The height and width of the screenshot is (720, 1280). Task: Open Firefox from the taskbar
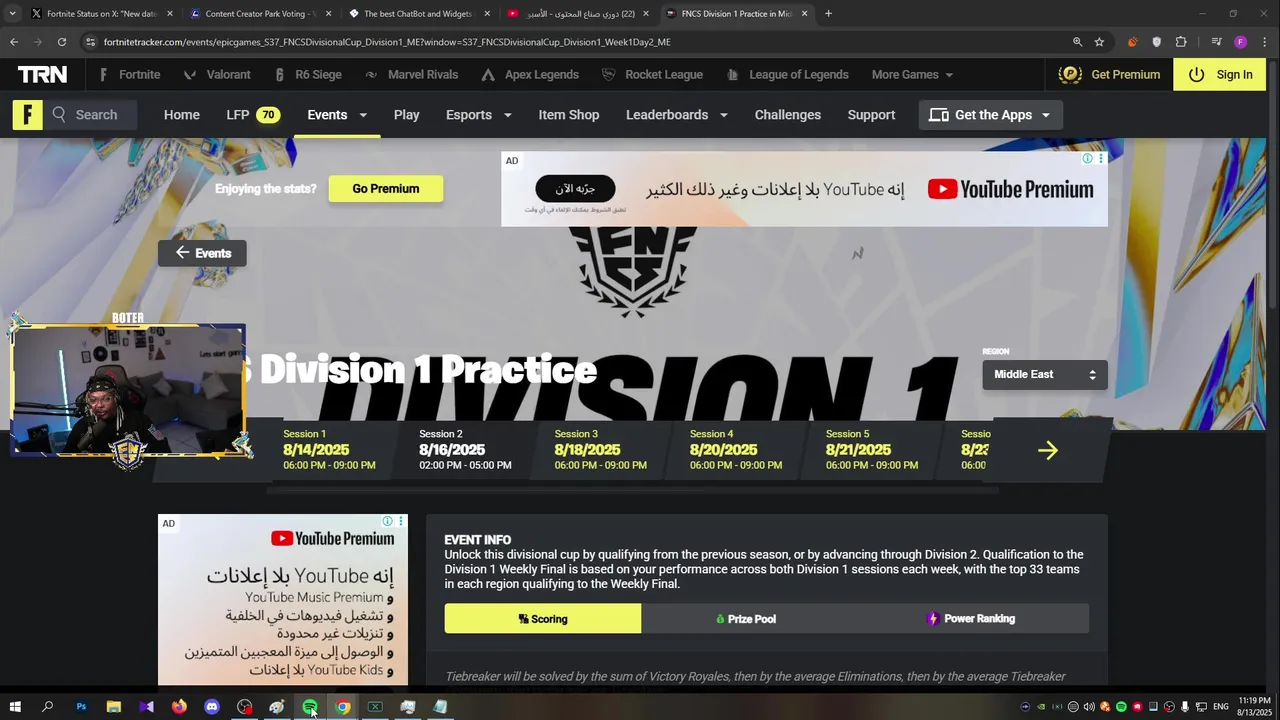pyautogui.click(x=179, y=707)
